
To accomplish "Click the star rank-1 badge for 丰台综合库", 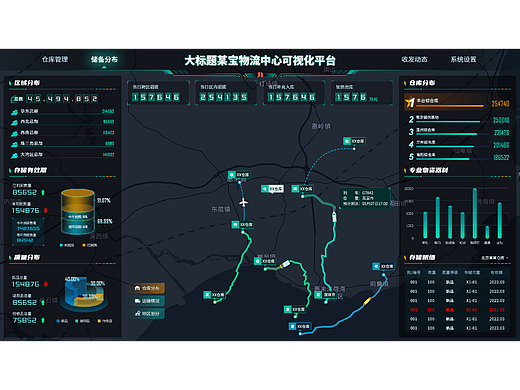I will 410,102.
